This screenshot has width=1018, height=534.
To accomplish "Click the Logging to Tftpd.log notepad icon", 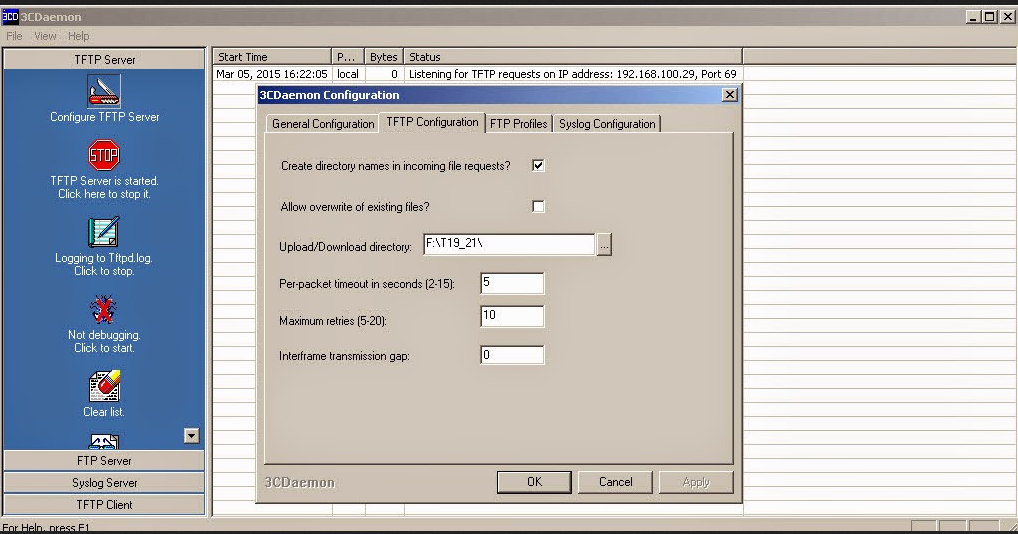I will pyautogui.click(x=104, y=232).
